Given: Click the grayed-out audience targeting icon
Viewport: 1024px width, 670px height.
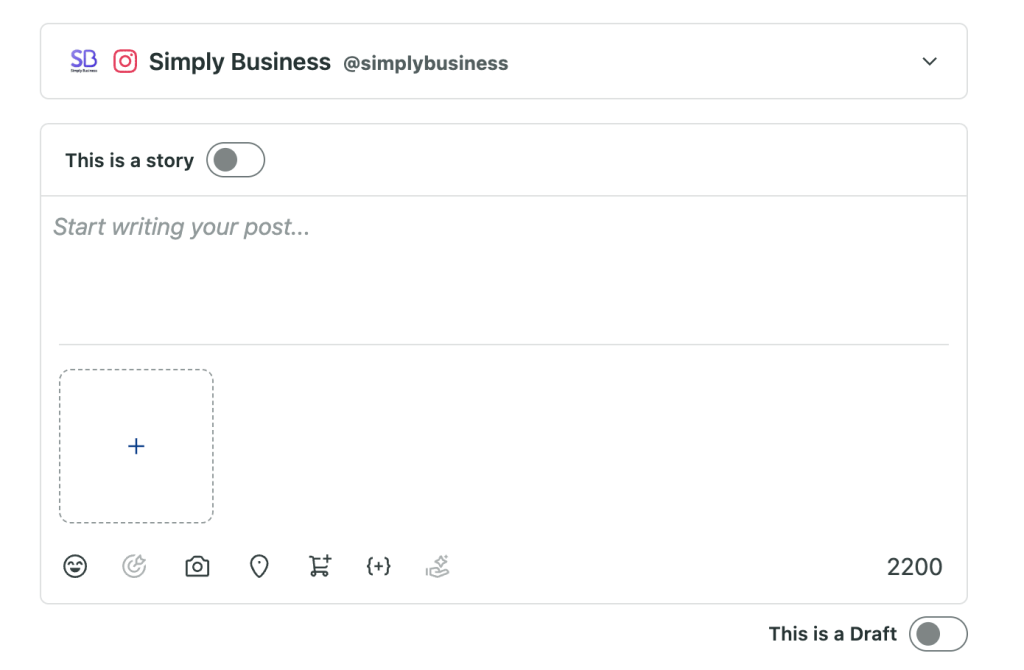Looking at the screenshot, I should click(135, 566).
